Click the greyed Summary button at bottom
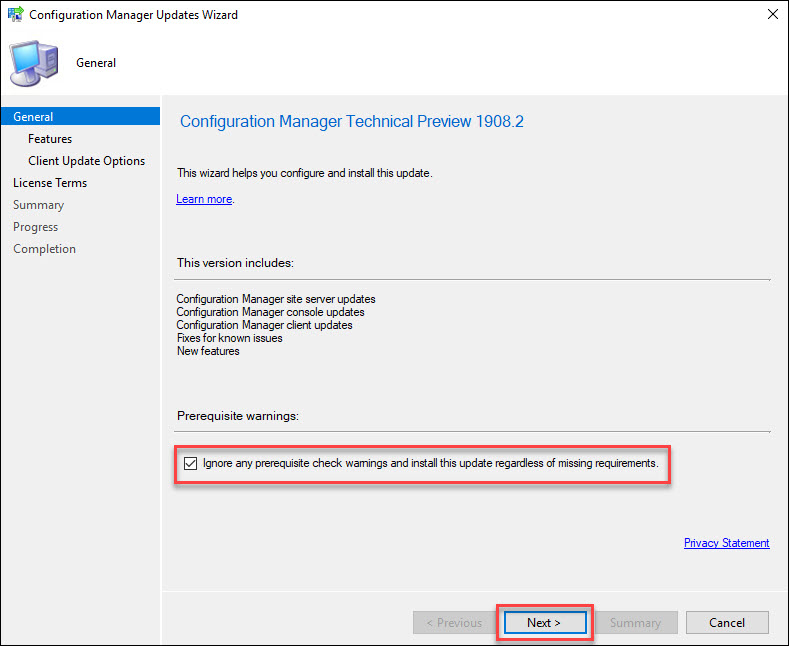 tap(636, 622)
